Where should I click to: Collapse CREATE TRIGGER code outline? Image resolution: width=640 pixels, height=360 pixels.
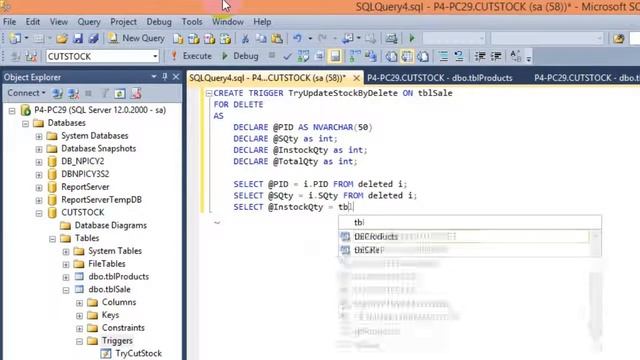click(x=209, y=93)
